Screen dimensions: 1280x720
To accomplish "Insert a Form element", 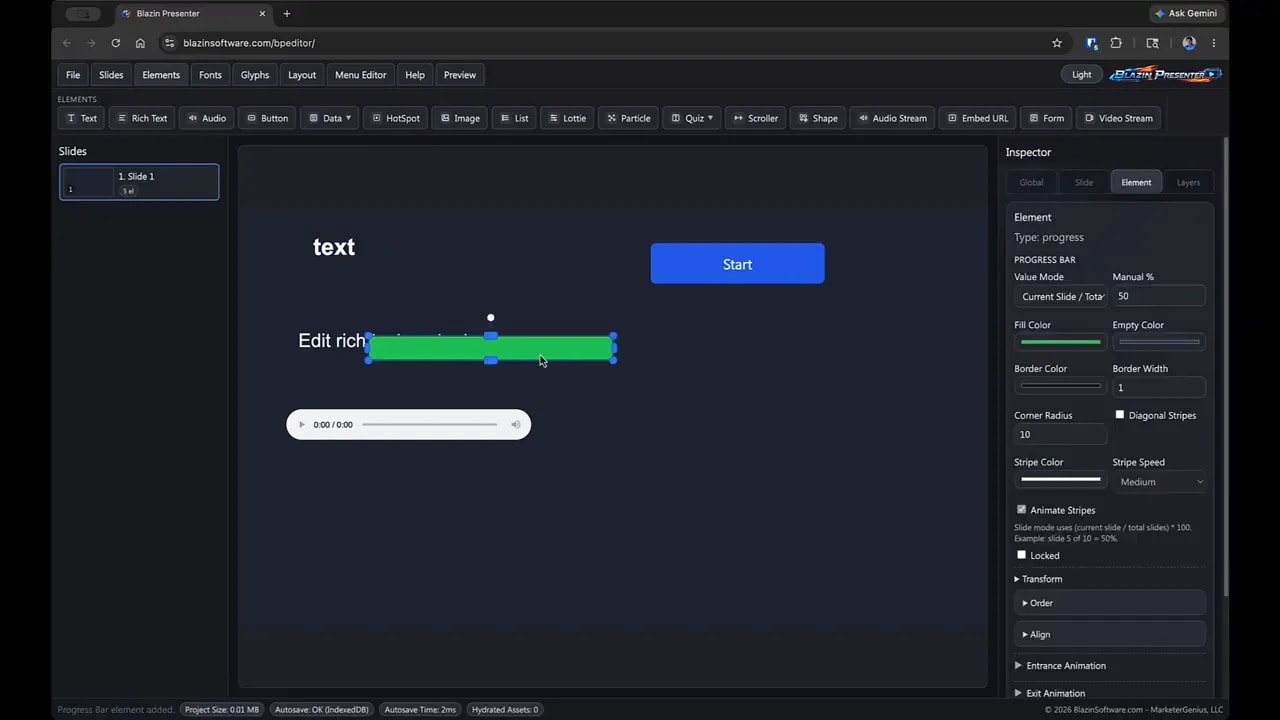I will [1046, 118].
